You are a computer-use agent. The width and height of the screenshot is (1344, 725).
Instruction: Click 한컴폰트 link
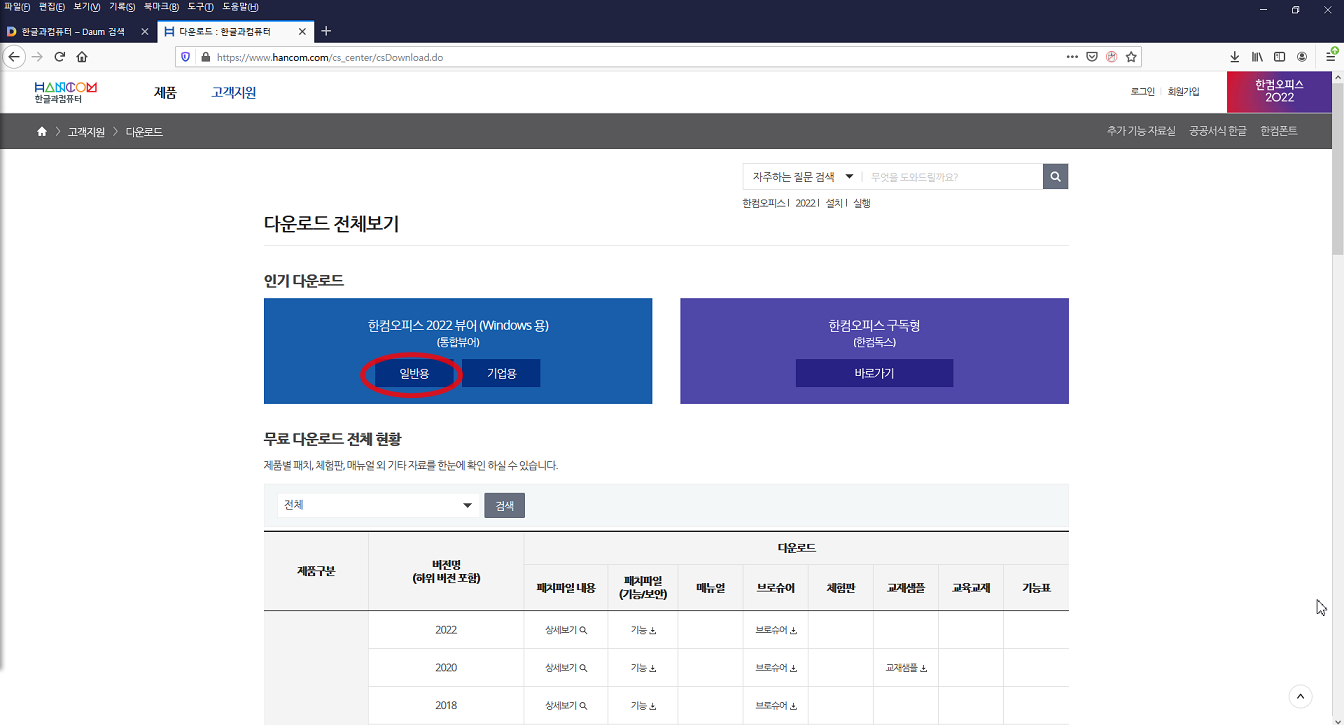[x=1278, y=131]
